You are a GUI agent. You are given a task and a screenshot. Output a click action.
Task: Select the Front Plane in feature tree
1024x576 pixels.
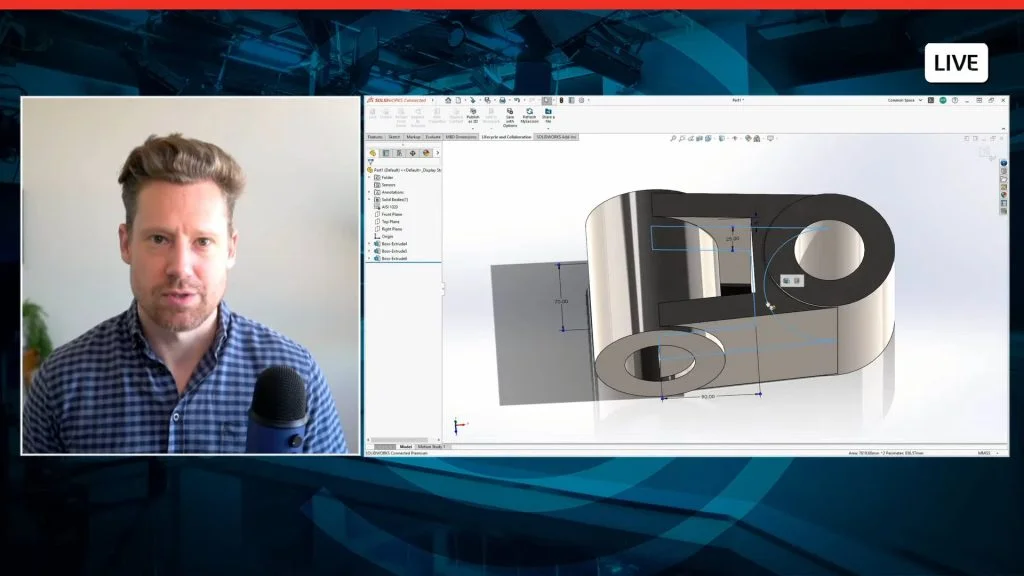[391, 214]
